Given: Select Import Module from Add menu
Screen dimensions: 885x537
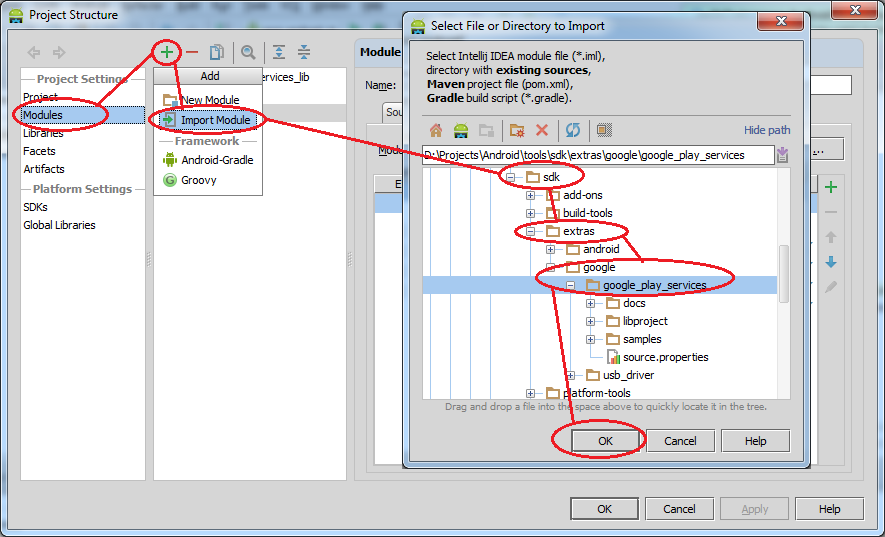Looking at the screenshot, I should click(216, 120).
